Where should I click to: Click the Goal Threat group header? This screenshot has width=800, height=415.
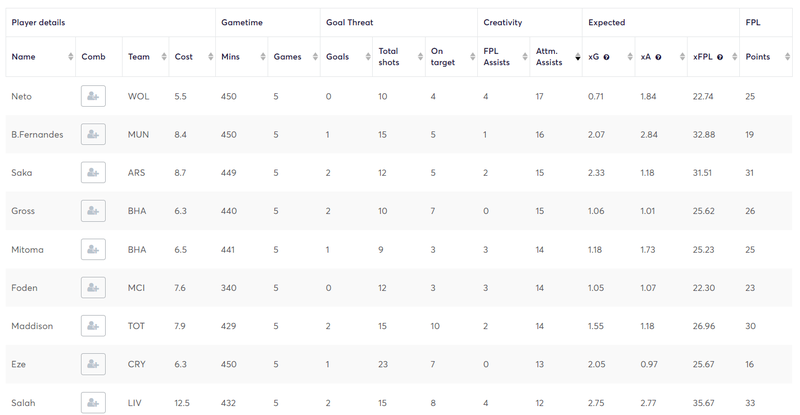click(399, 22)
